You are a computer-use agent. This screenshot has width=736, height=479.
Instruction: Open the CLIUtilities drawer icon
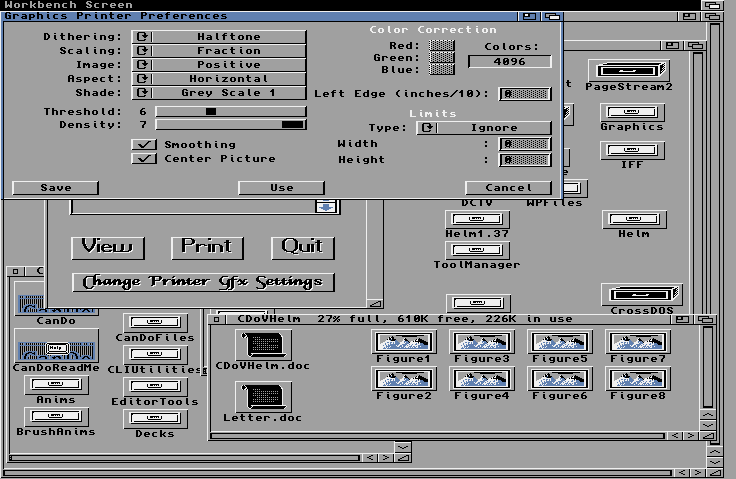[155, 355]
